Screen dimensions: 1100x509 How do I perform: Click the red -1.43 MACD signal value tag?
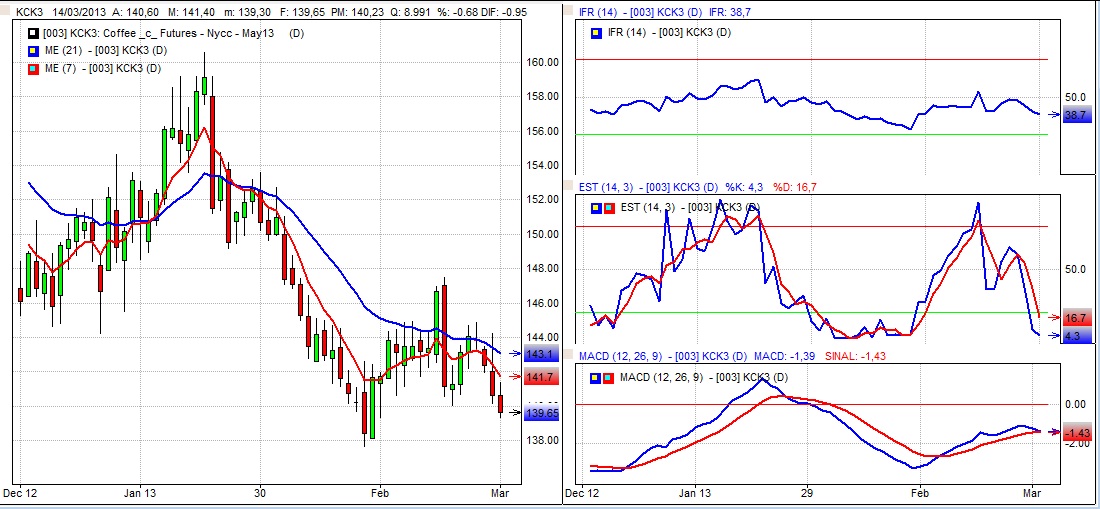point(1076,432)
